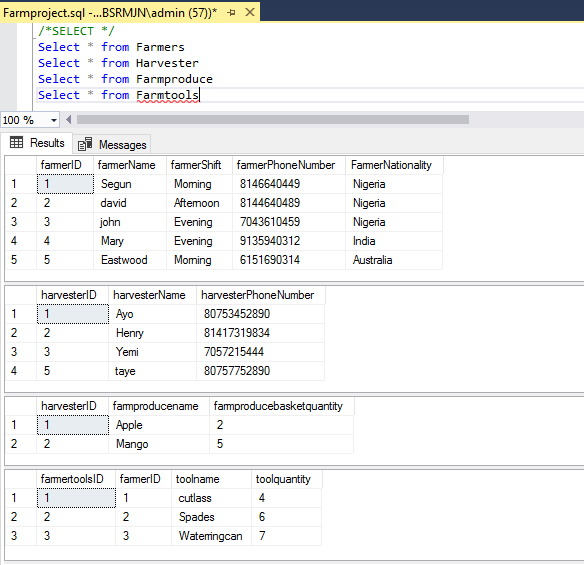The width and height of the screenshot is (584, 565).
Task: Select phone number 6151690314
Action: click(289, 260)
